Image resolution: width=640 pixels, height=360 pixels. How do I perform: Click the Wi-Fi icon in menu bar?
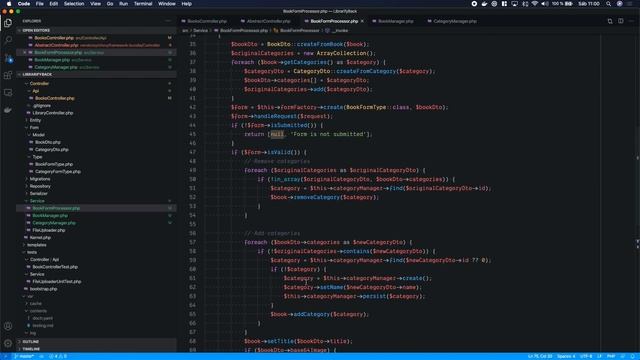[x=535, y=4]
